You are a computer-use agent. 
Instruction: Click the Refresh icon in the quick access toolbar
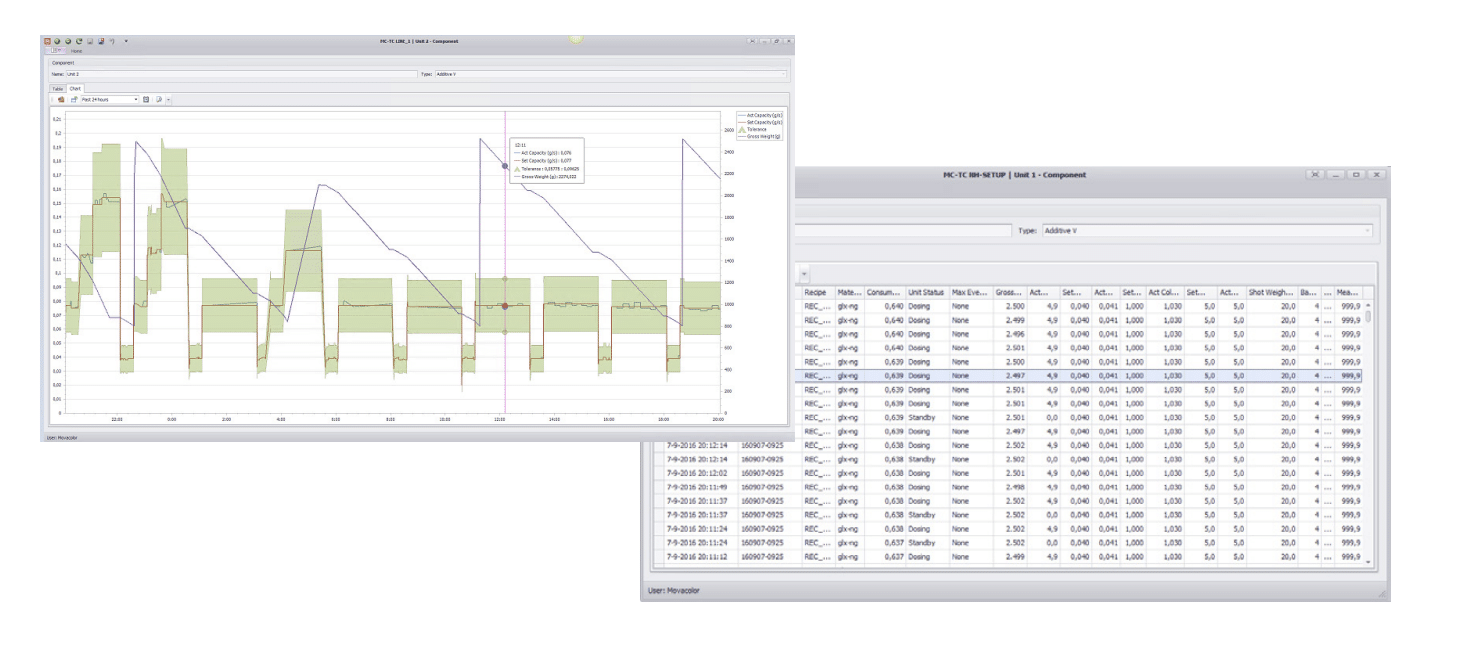(79, 41)
